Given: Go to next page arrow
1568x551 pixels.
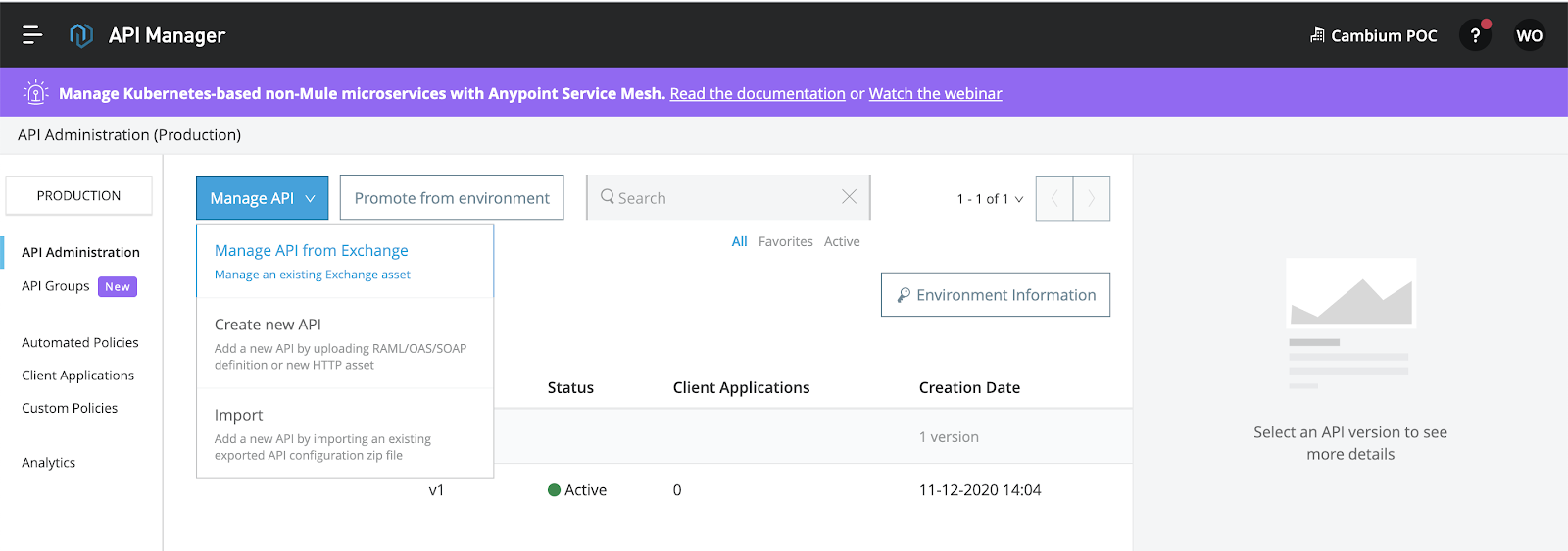Looking at the screenshot, I should click(x=1091, y=198).
